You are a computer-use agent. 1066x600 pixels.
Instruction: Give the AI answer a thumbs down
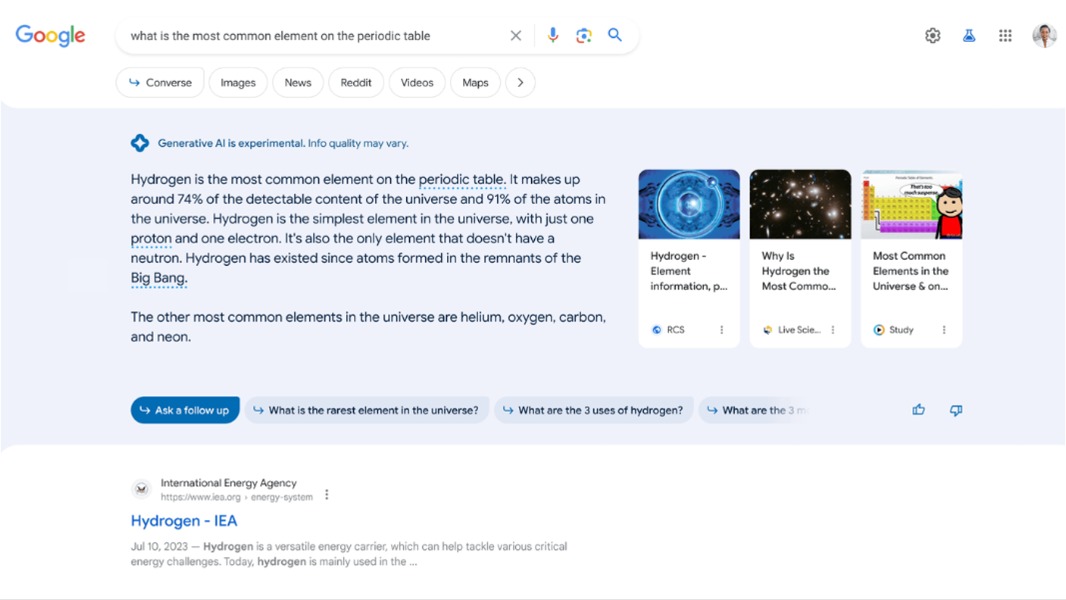point(955,410)
